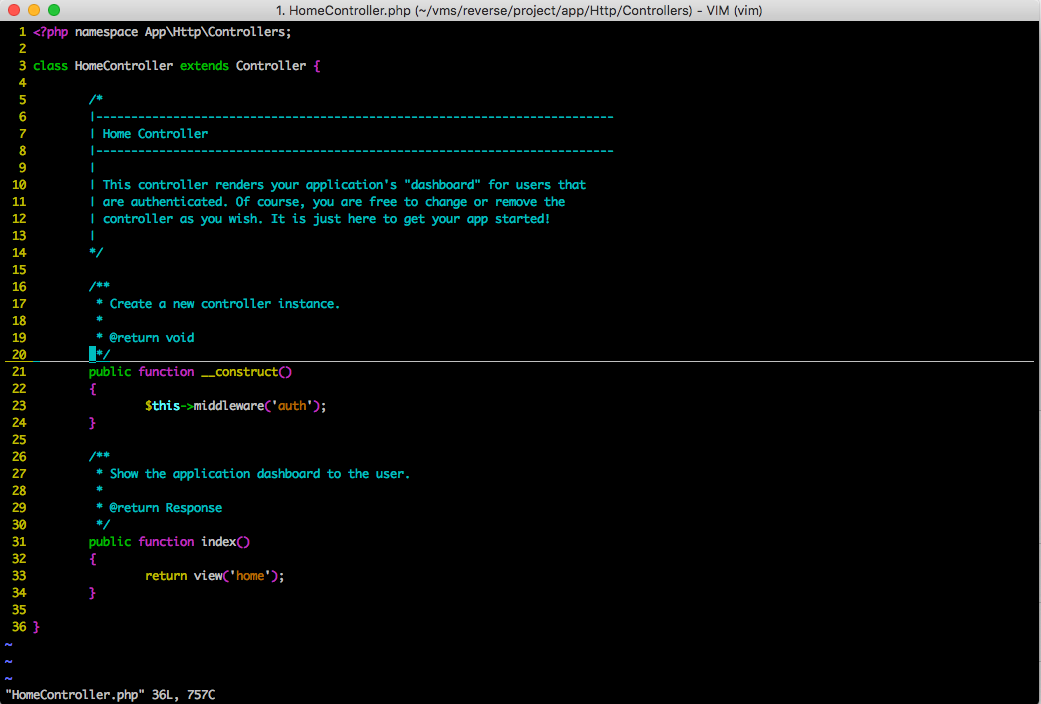Viewport: 1041px width, 704px height.
Task: Click the index function name
Action: [218, 542]
